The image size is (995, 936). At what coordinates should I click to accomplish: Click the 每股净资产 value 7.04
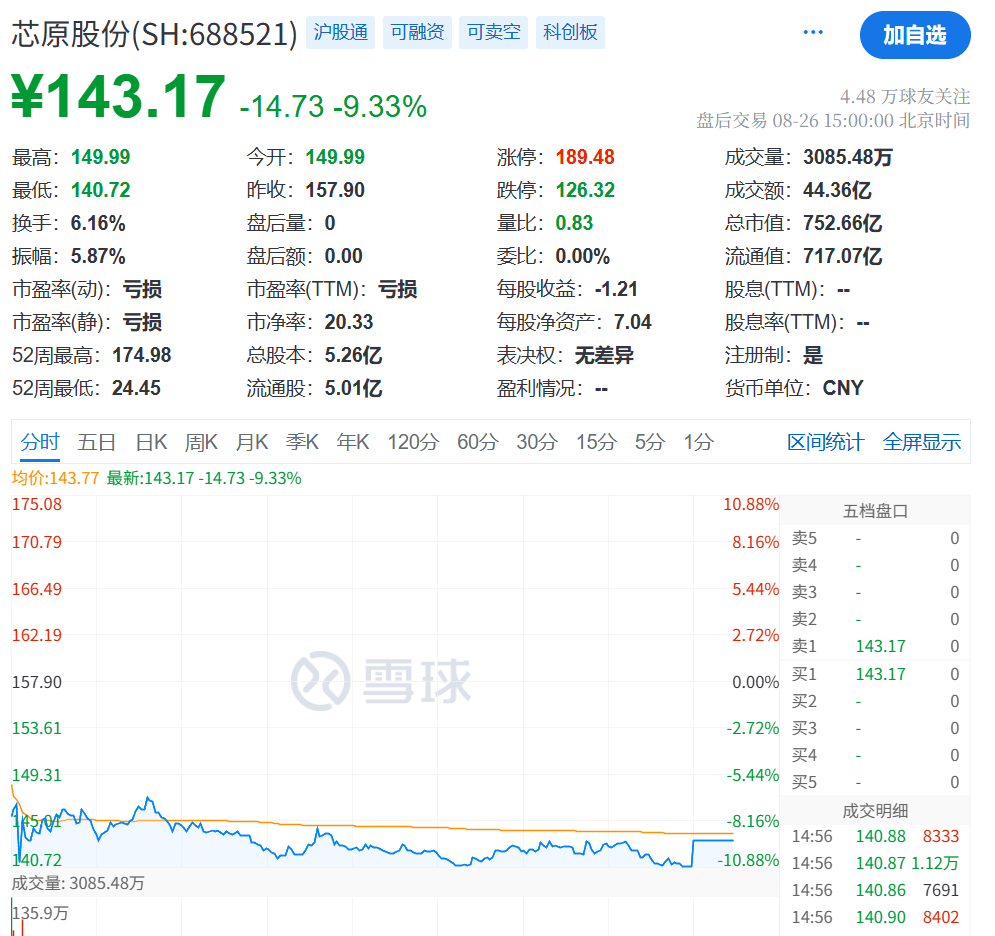(x=633, y=322)
